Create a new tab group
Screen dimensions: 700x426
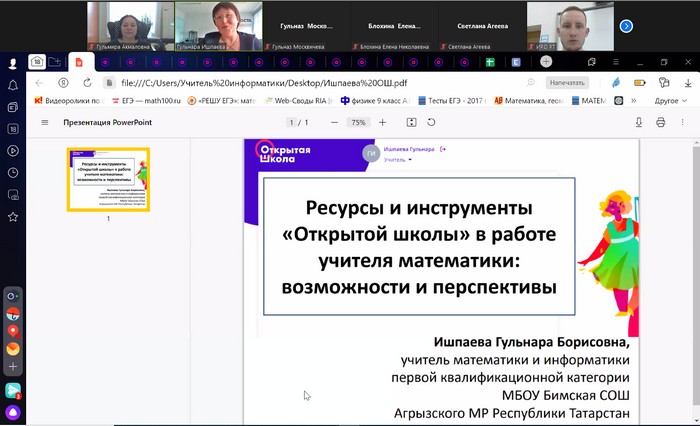click(x=55, y=62)
